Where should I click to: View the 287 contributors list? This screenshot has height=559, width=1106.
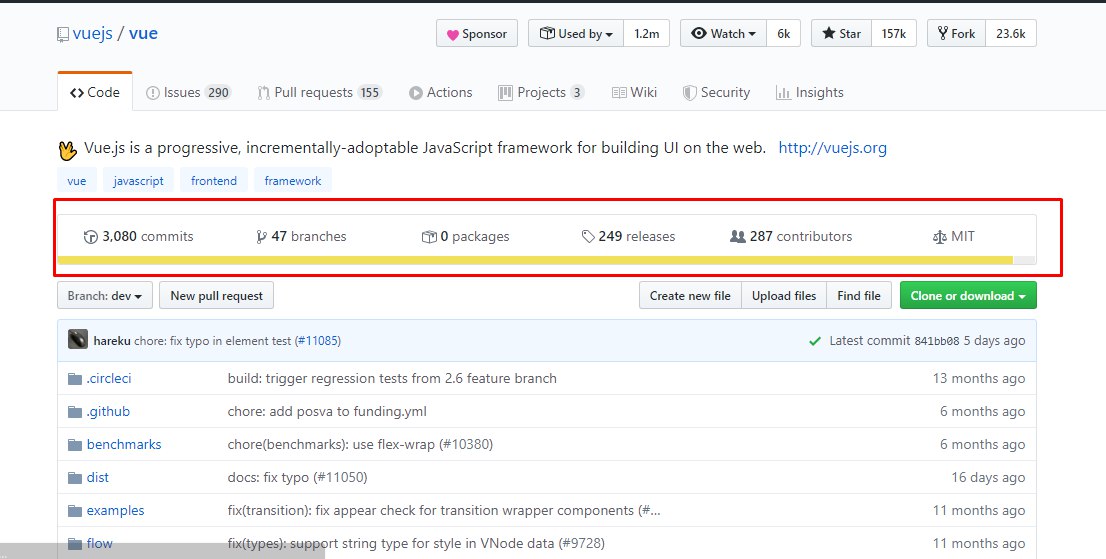pos(791,236)
